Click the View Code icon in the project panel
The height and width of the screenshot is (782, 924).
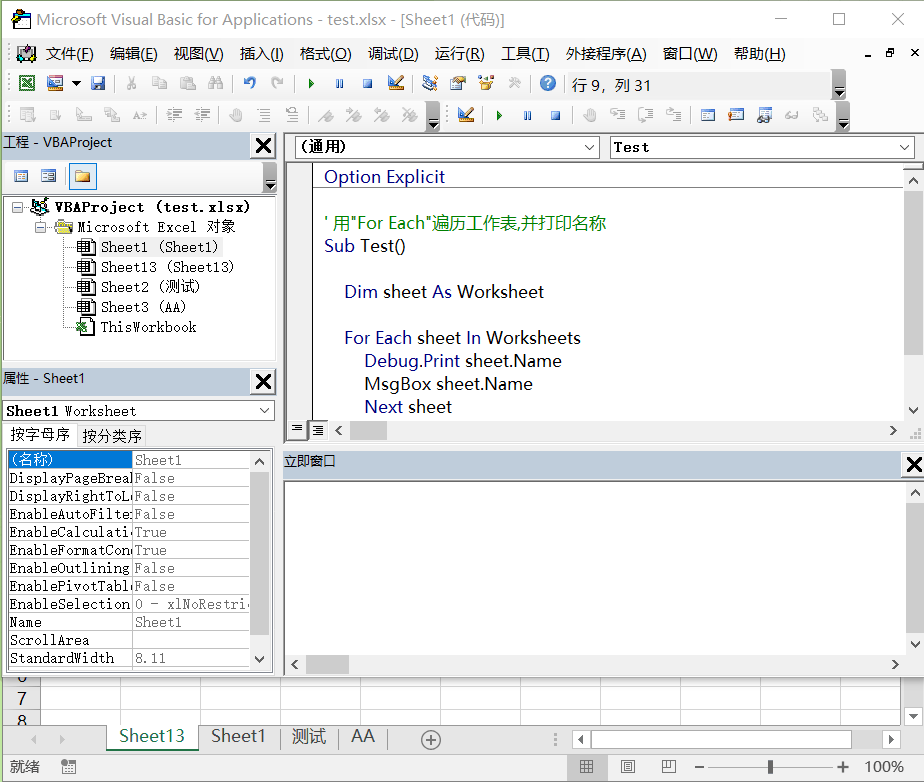tap(21, 176)
